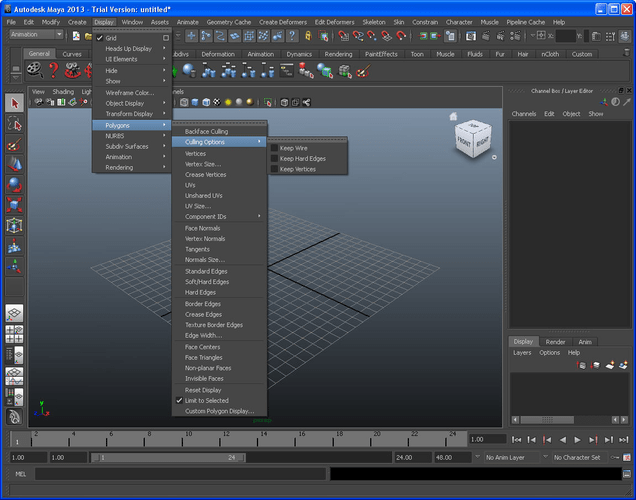Open Options menu in Layer Editor
The width and height of the screenshot is (636, 500).
coord(549,353)
